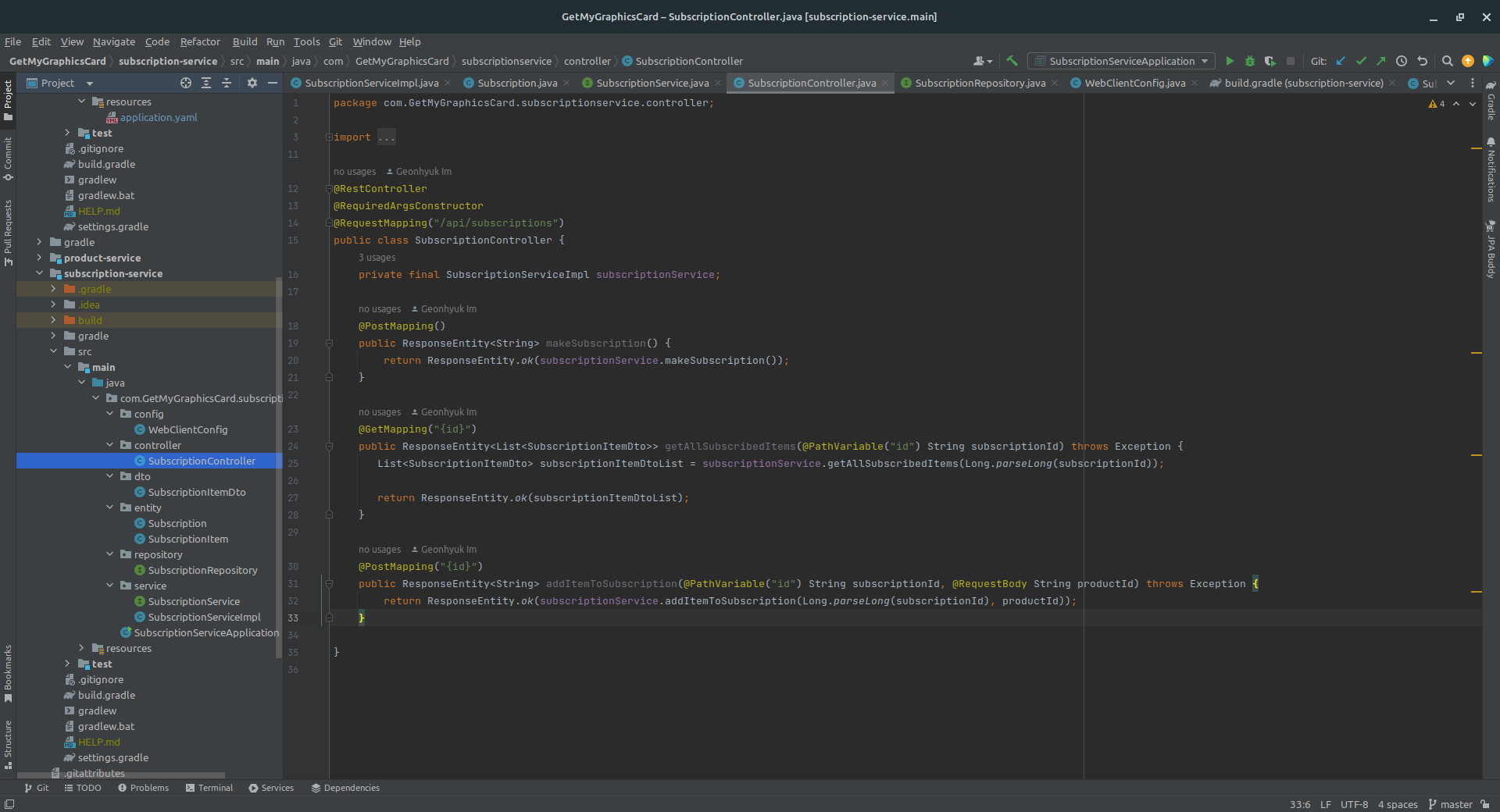Image resolution: width=1500 pixels, height=812 pixels.
Task: Click Select Opened File target icon
Action: [x=186, y=83]
